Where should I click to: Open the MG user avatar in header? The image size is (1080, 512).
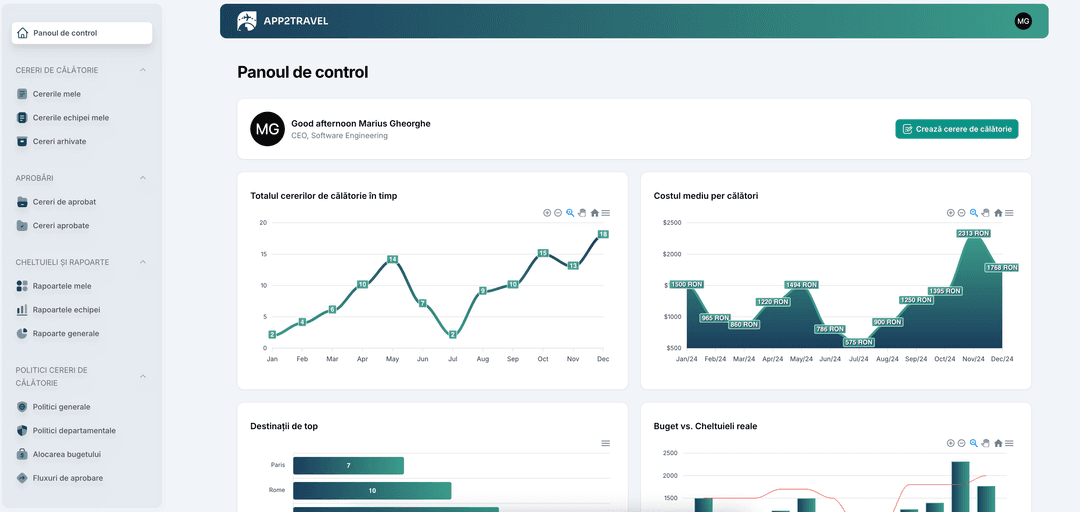click(x=1023, y=21)
